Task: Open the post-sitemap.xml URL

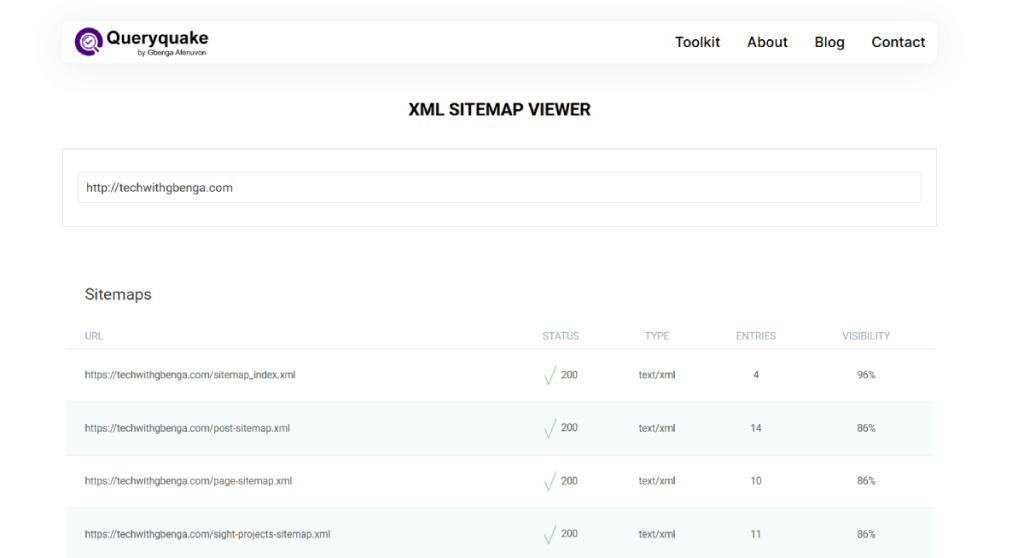Action: [187, 428]
